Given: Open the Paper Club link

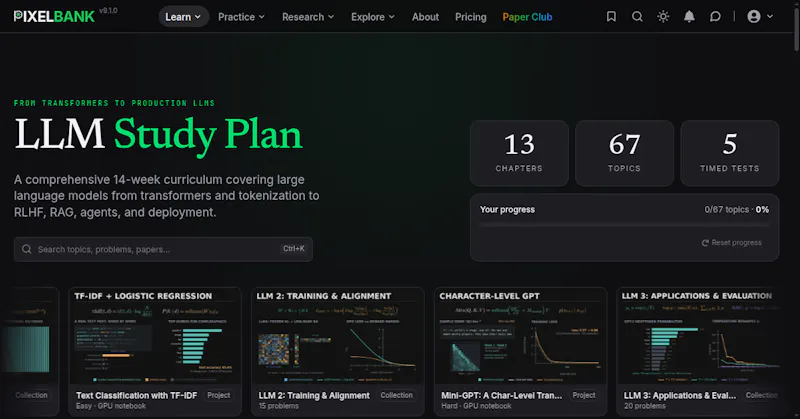Looking at the screenshot, I should pyautogui.click(x=527, y=17).
